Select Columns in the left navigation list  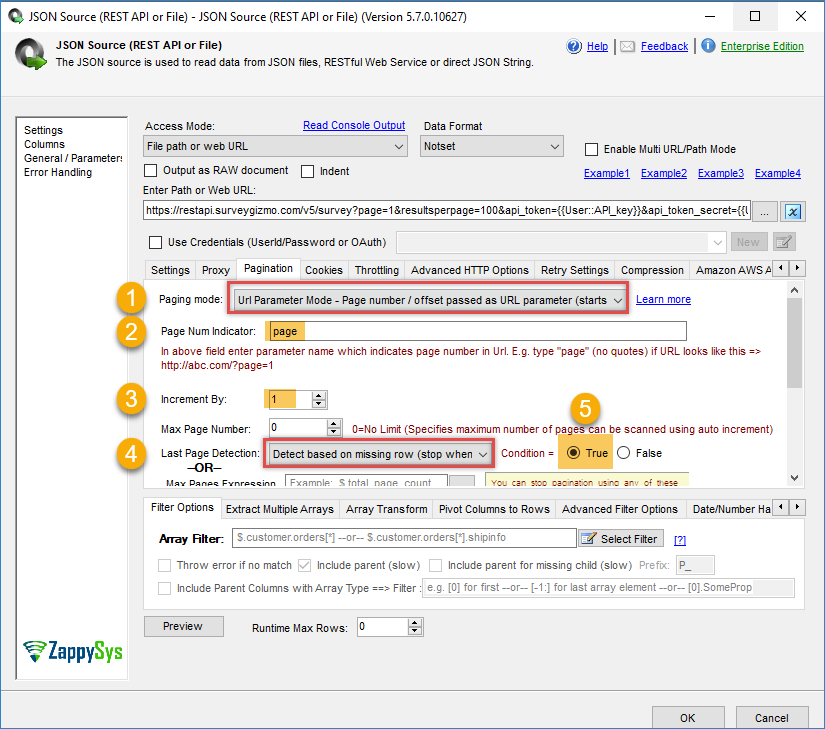coord(44,144)
